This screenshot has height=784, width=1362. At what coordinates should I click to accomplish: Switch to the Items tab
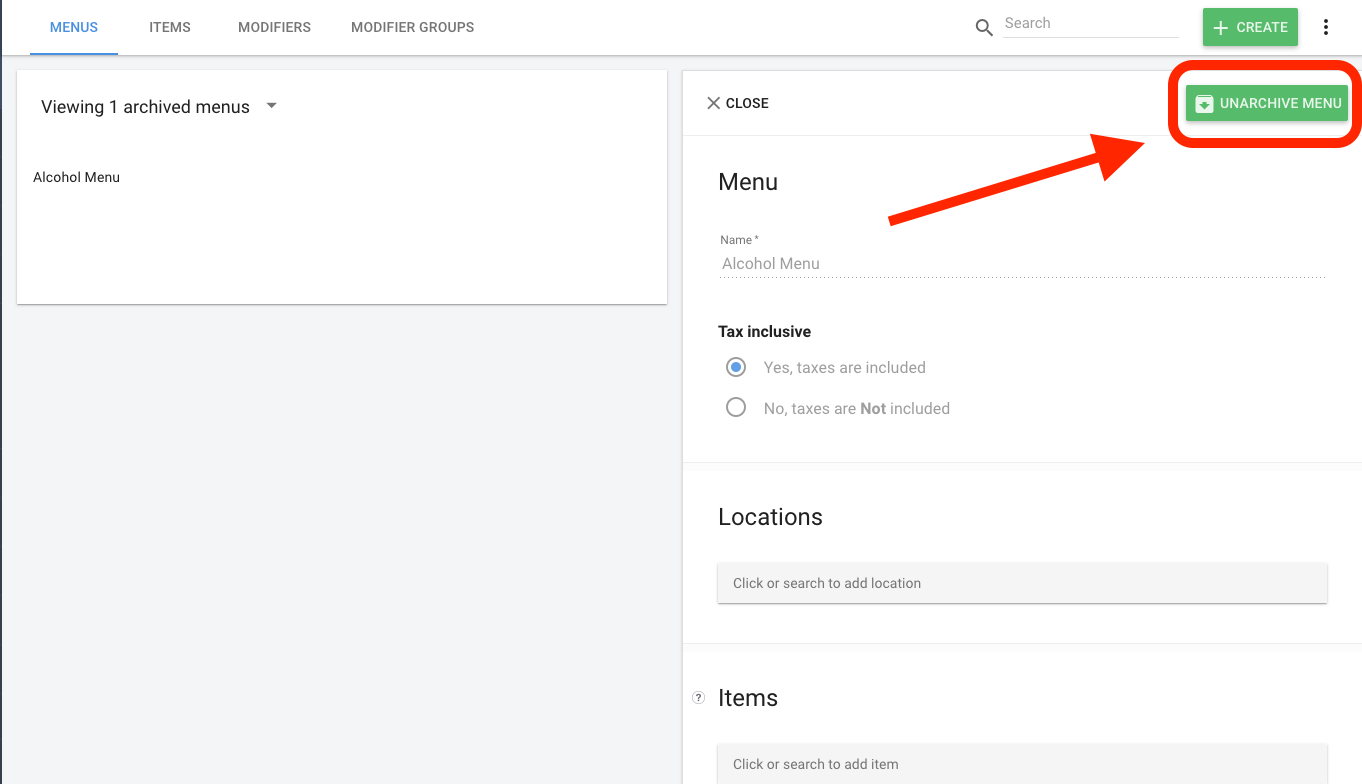(x=170, y=27)
